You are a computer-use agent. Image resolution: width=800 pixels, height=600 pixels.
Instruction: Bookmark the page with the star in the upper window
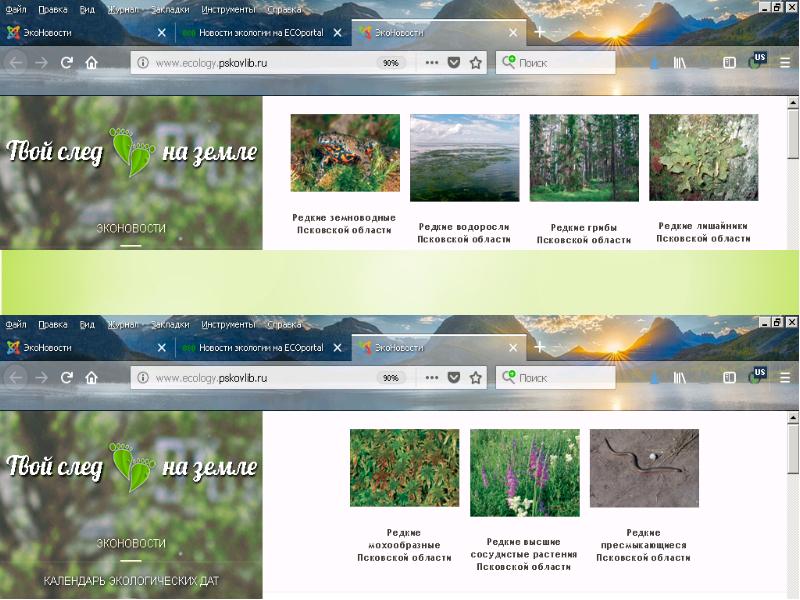(x=476, y=62)
